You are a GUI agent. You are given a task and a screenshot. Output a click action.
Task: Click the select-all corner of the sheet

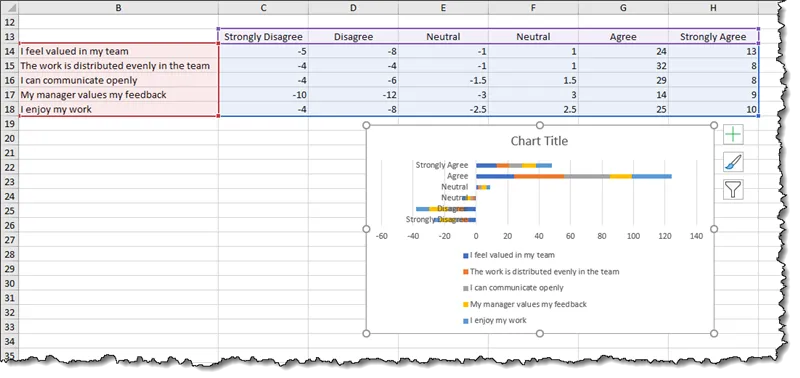pos(10,8)
